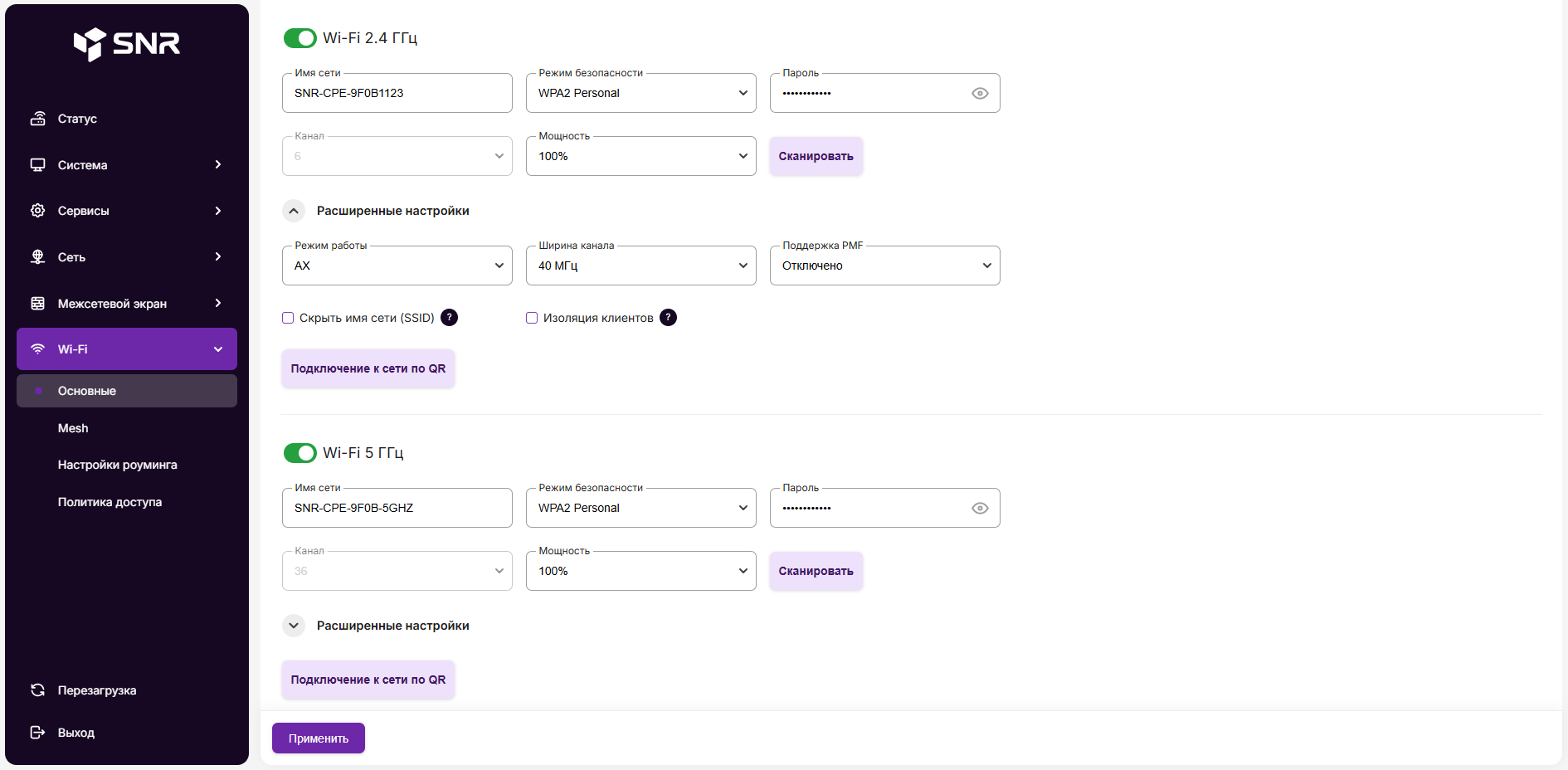This screenshot has width=1568, height=770.
Task: Click the Статус router icon
Action: (38, 119)
